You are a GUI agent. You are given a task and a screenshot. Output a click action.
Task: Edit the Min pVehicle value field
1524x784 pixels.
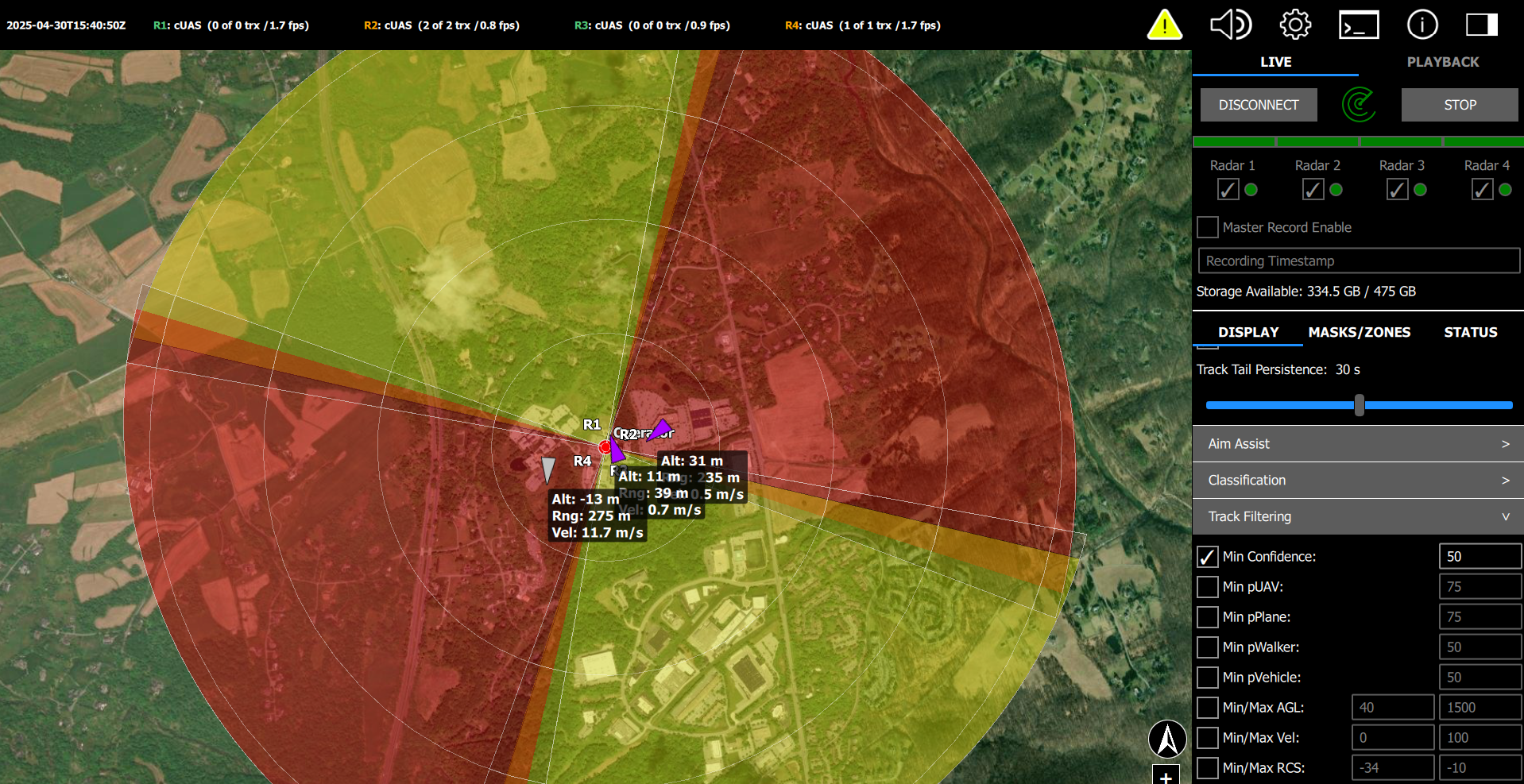click(x=1480, y=678)
